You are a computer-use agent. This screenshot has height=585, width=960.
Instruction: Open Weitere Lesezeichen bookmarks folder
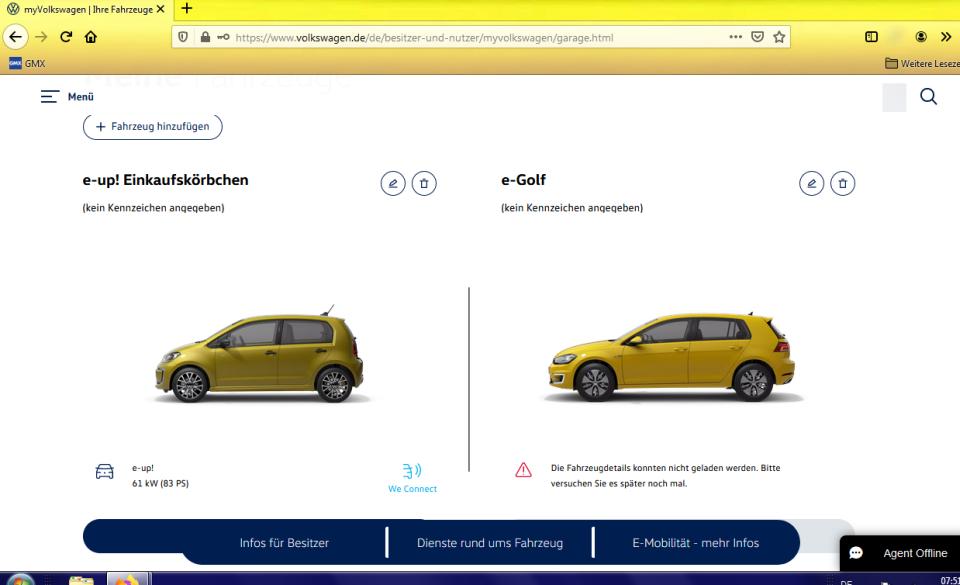click(922, 63)
